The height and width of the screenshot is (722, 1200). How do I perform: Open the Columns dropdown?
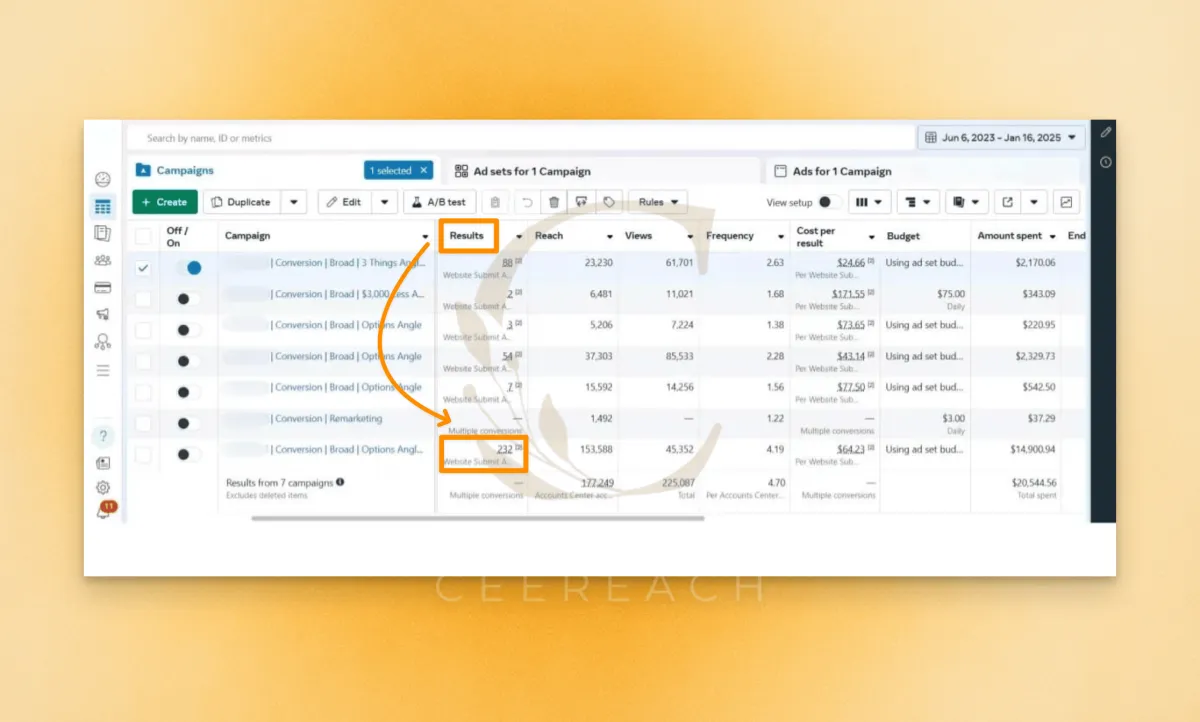point(869,202)
